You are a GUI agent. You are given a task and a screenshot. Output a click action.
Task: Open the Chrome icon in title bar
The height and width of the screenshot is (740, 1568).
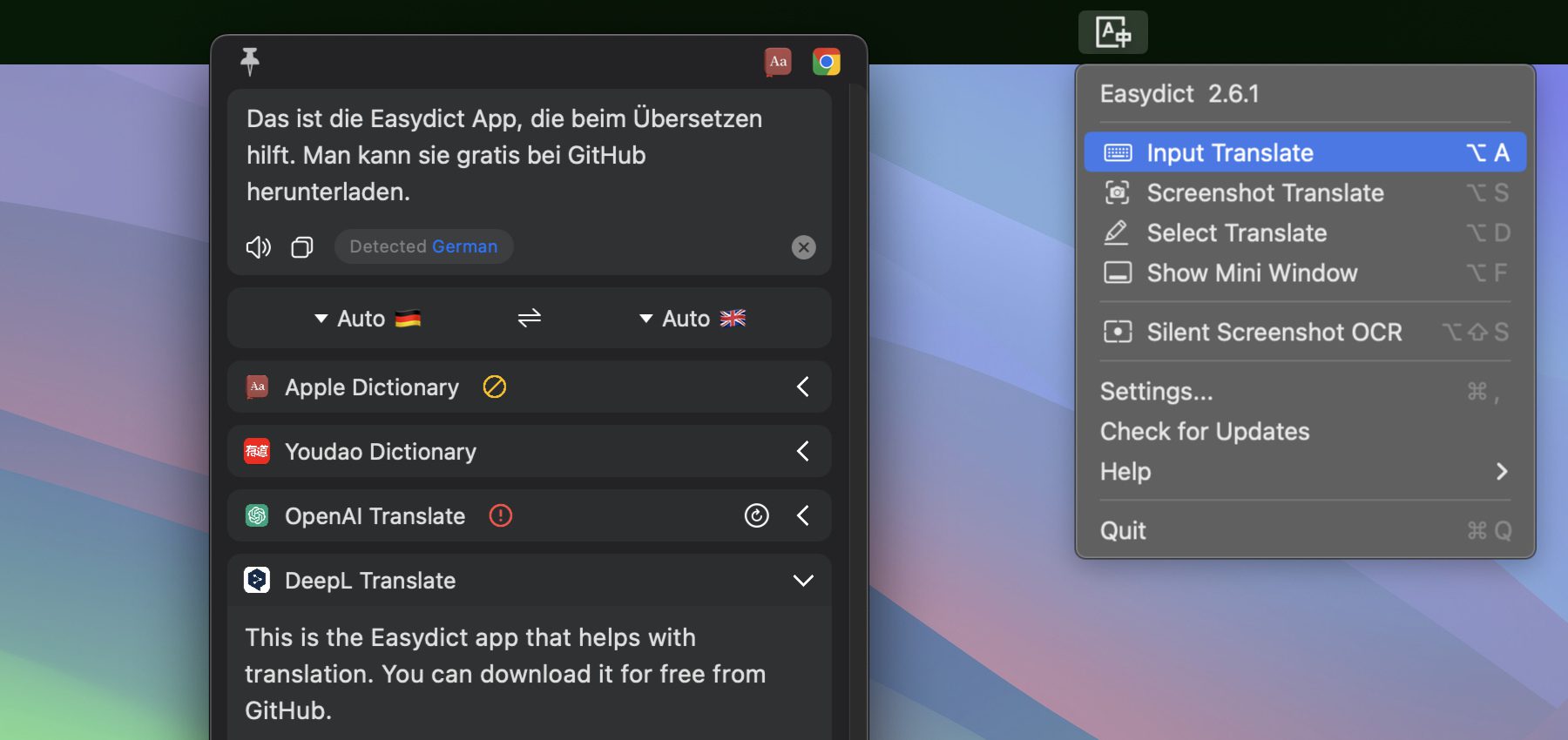click(826, 62)
